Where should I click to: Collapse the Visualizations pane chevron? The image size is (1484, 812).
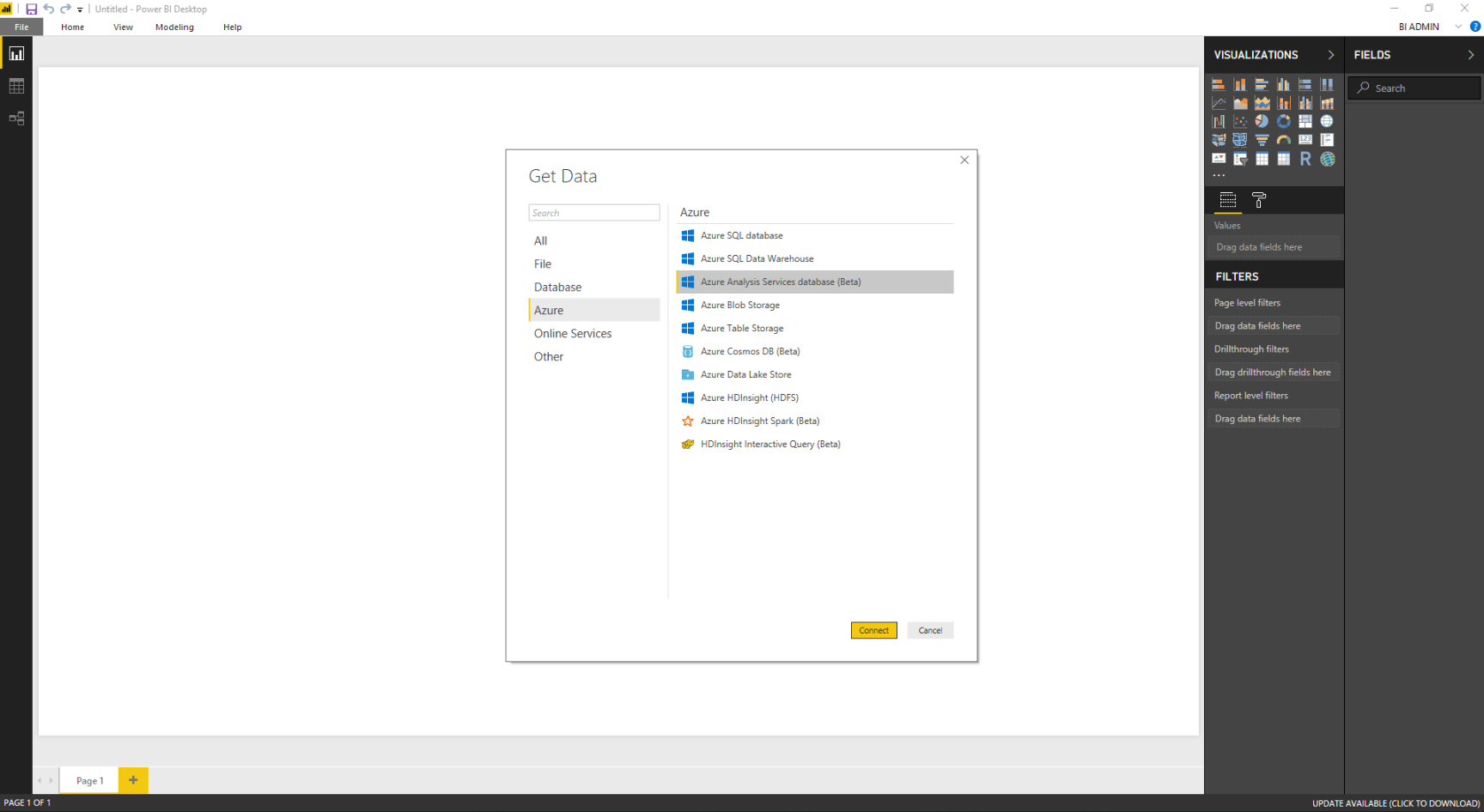1331,55
